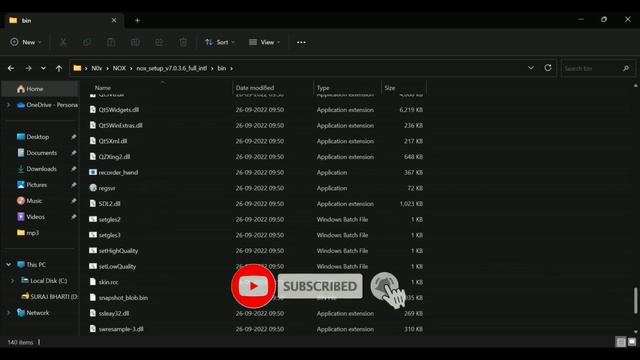The width and height of the screenshot is (640, 360).
Task: Collapse the This PC node
Action: tap(9, 264)
